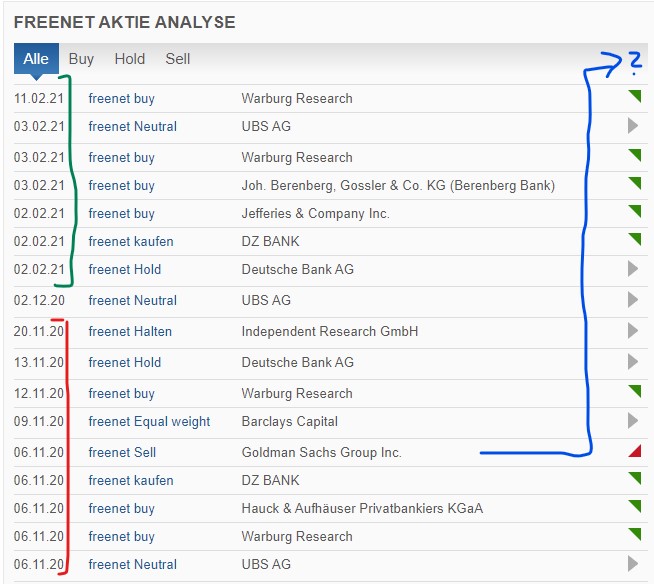Viewport: 654px width, 584px height.
Task: Open freenet kaufen link dated 06.11.20
Action: (131, 481)
